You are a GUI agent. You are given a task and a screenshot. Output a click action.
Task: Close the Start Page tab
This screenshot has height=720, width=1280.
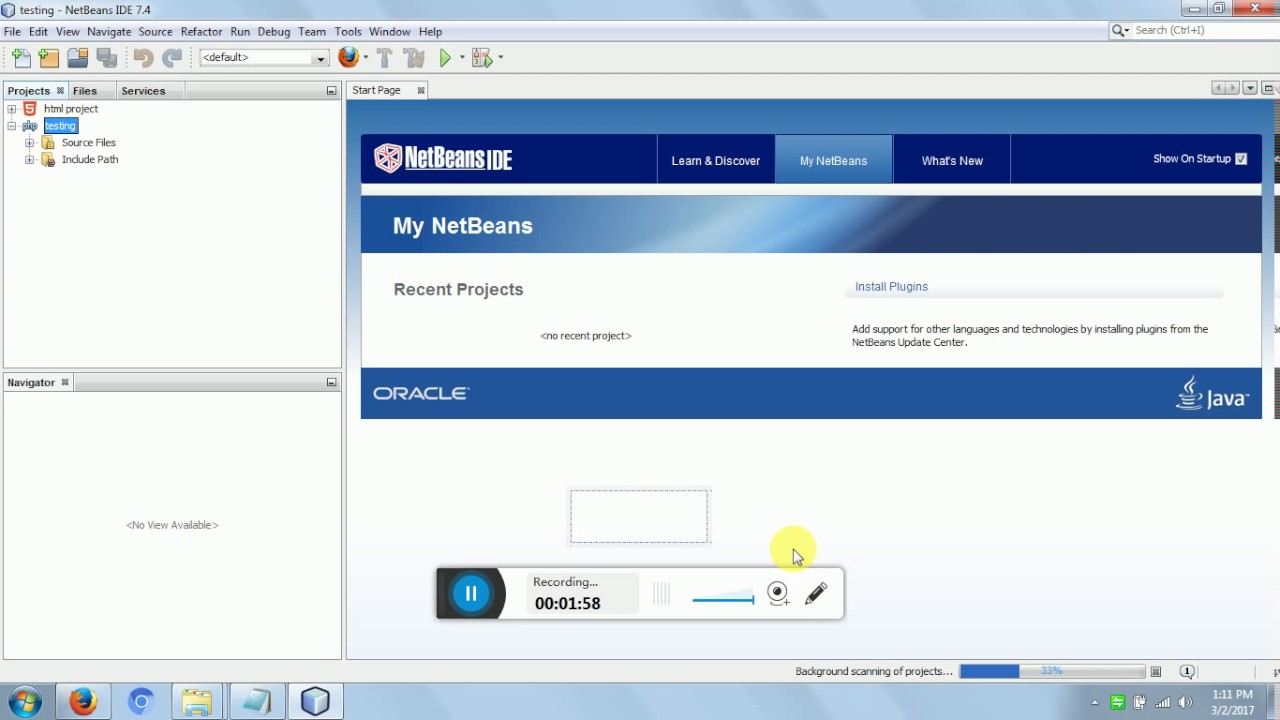click(x=421, y=90)
